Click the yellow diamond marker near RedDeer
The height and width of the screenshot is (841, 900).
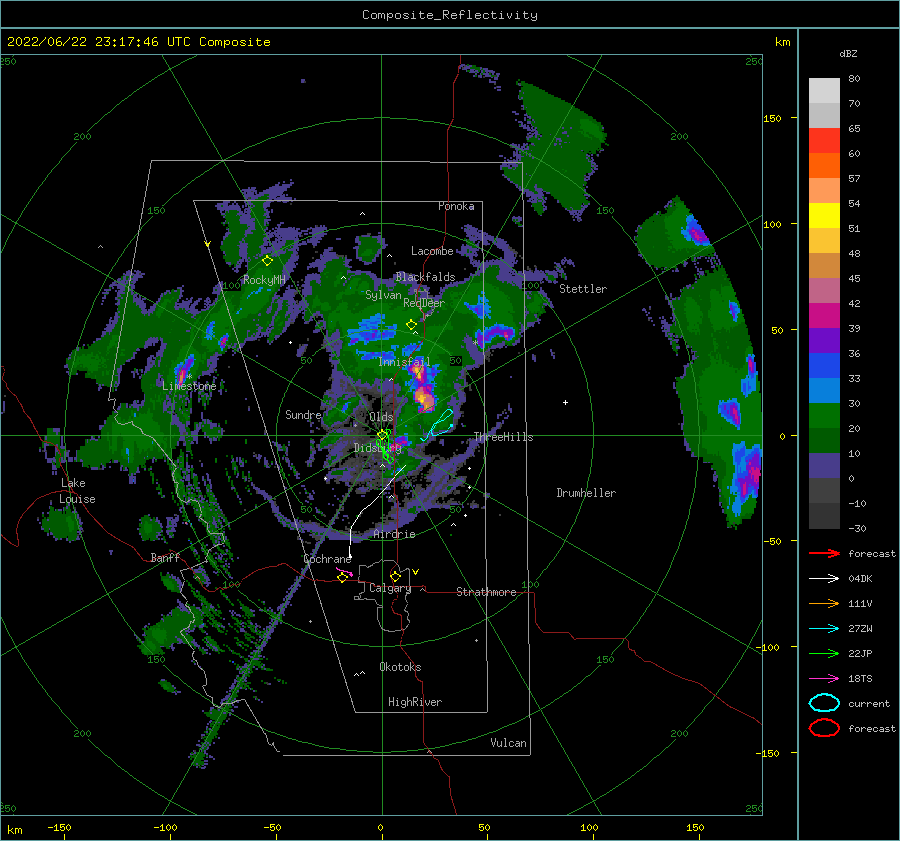click(x=411, y=325)
